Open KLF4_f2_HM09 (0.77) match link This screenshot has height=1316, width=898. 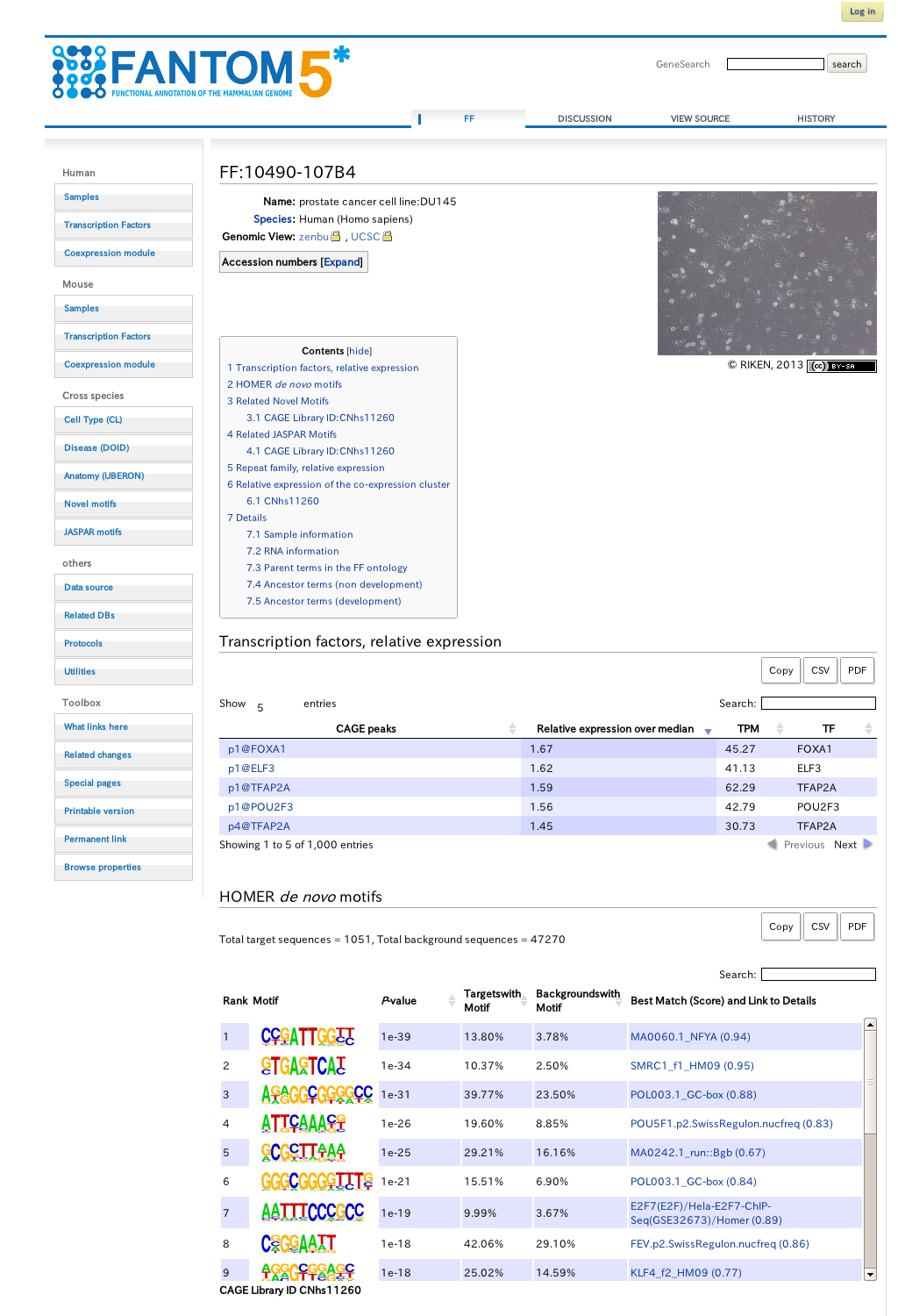pos(686,1273)
